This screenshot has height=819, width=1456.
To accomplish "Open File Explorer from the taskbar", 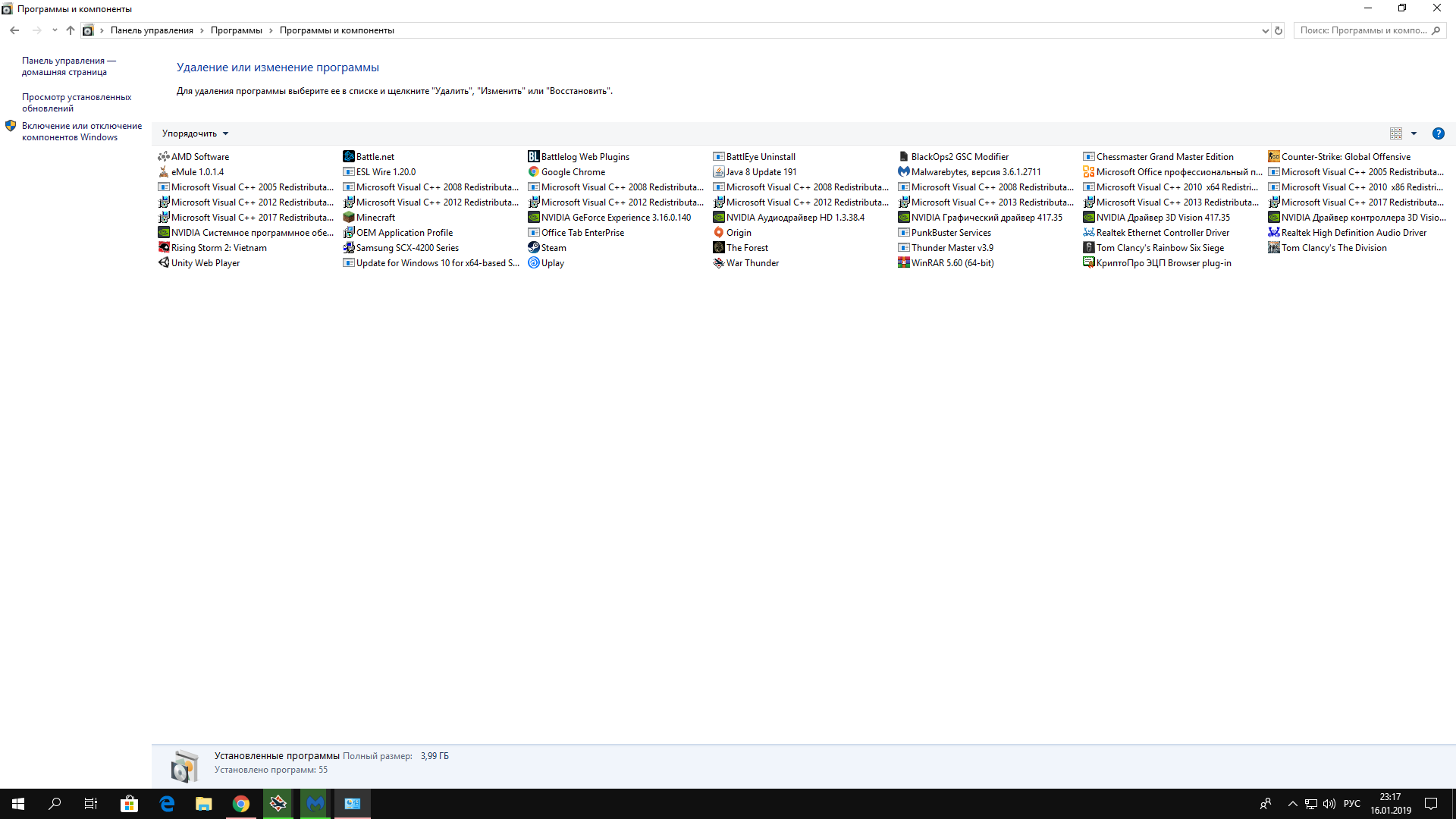I will (204, 804).
